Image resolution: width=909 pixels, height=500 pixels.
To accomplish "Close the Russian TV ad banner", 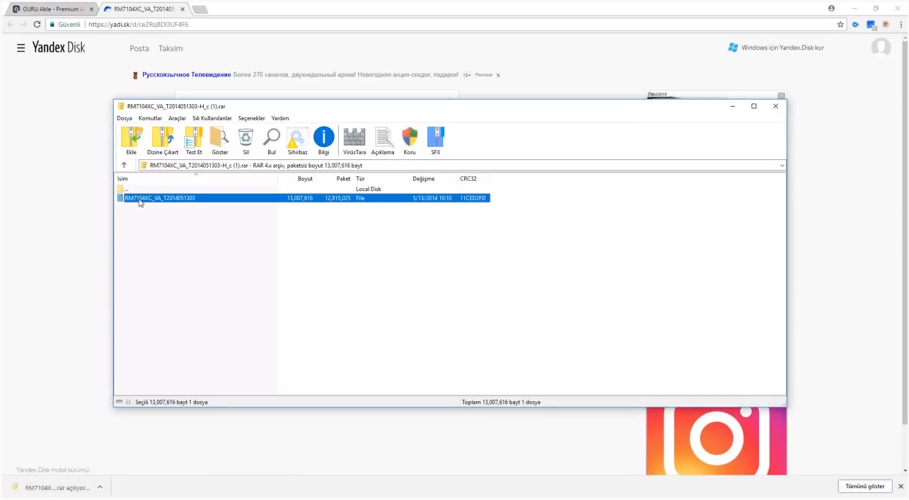I will [498, 75].
